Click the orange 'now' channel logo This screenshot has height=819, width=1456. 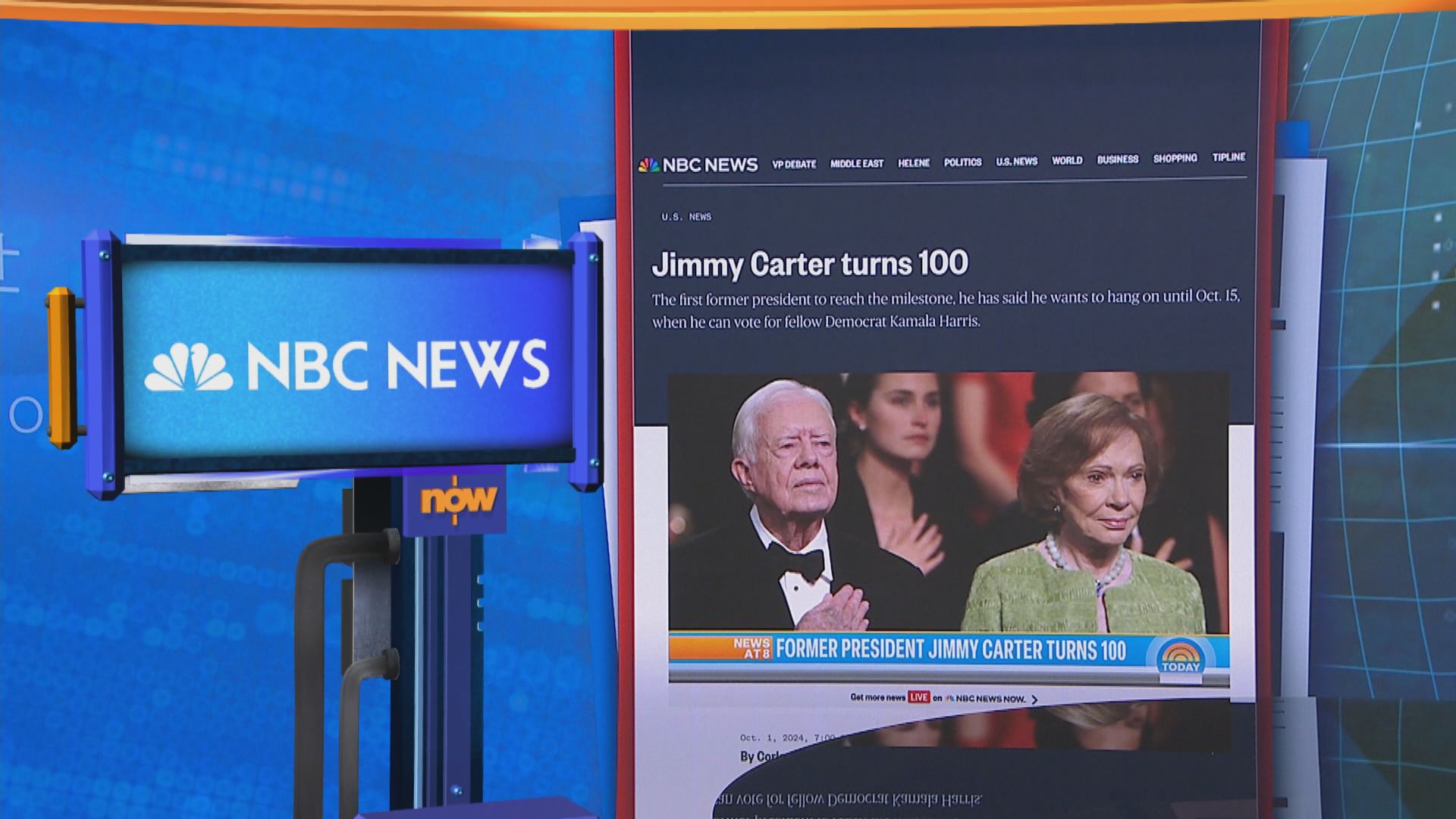click(x=458, y=500)
